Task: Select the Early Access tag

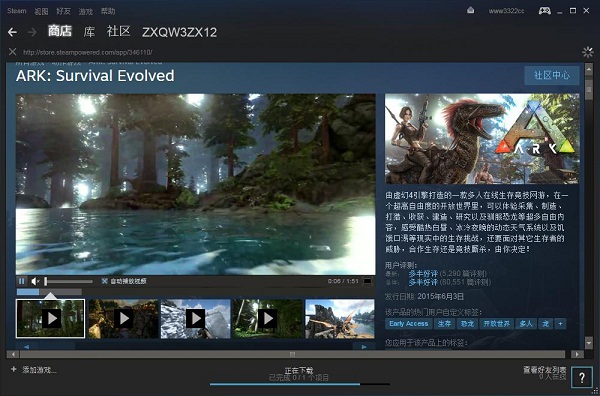Action: [x=409, y=324]
